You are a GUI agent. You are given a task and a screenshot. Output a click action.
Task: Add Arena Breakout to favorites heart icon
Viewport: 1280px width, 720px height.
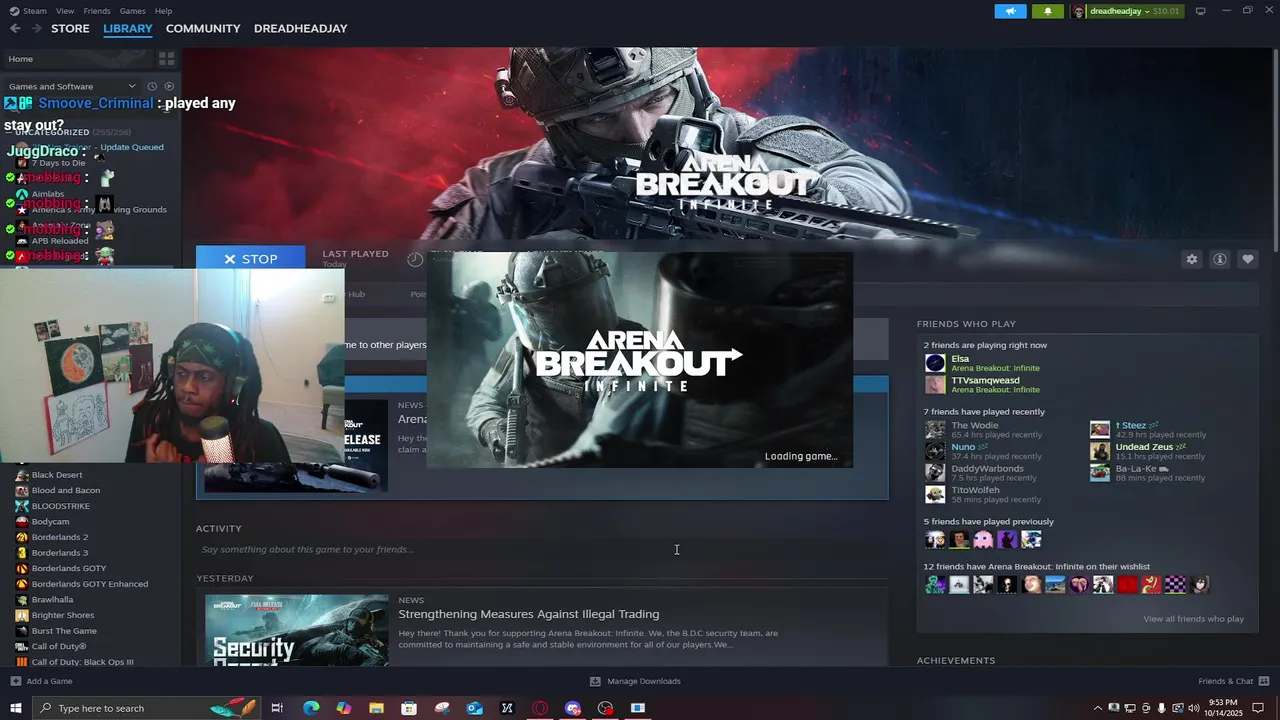(x=1247, y=259)
